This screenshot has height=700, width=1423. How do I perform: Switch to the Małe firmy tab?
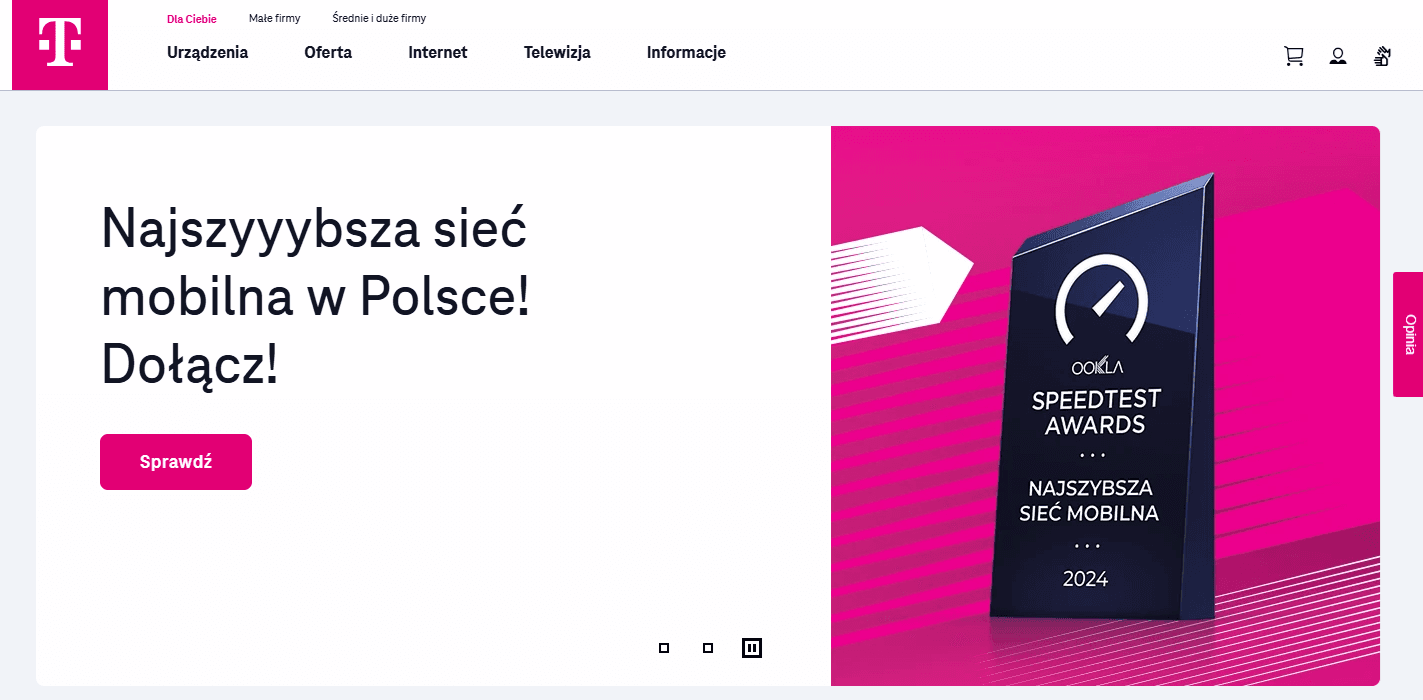click(274, 18)
